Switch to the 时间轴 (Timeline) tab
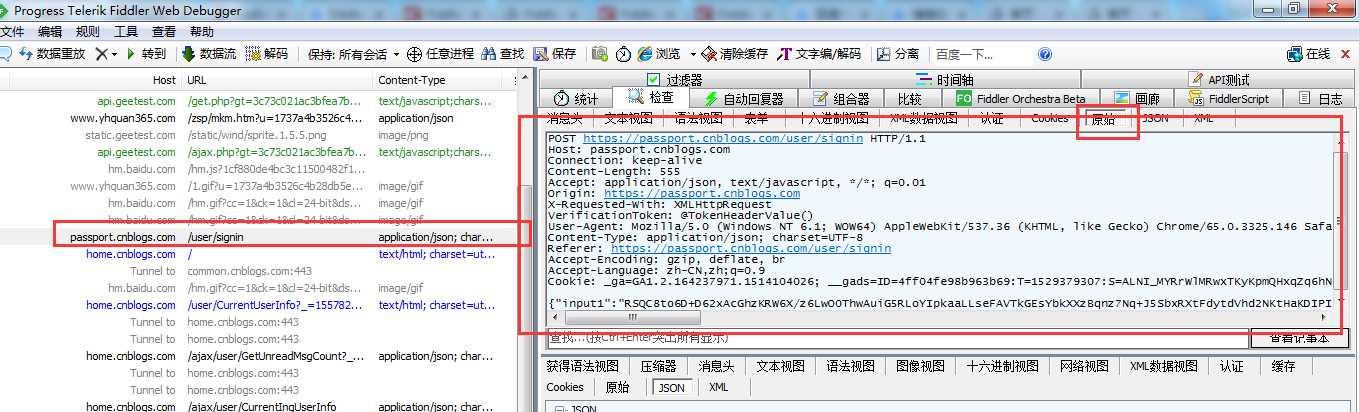Image resolution: width=1359 pixels, height=412 pixels. pyautogui.click(x=945, y=80)
